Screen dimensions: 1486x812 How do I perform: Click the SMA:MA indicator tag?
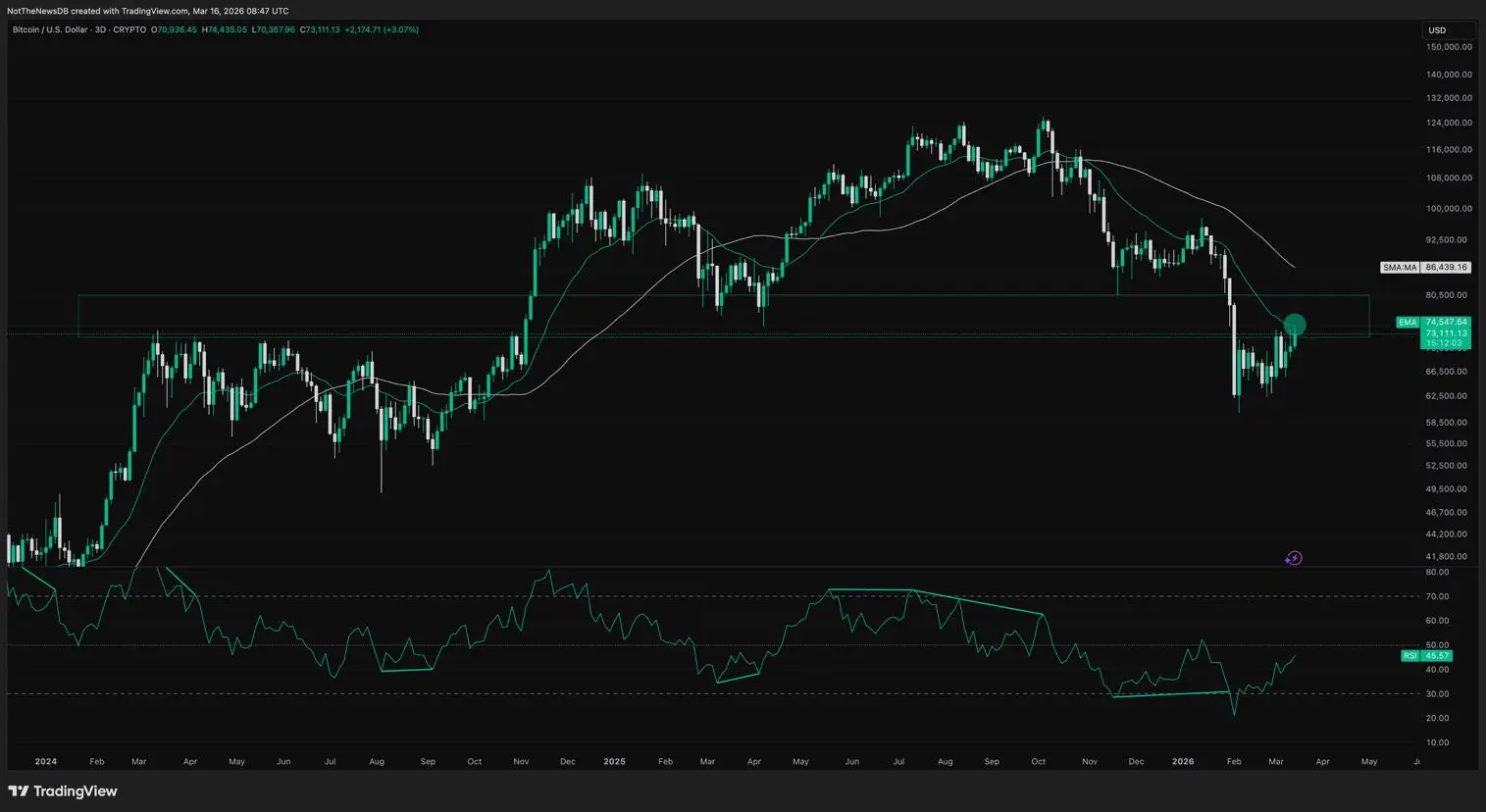point(1400,267)
